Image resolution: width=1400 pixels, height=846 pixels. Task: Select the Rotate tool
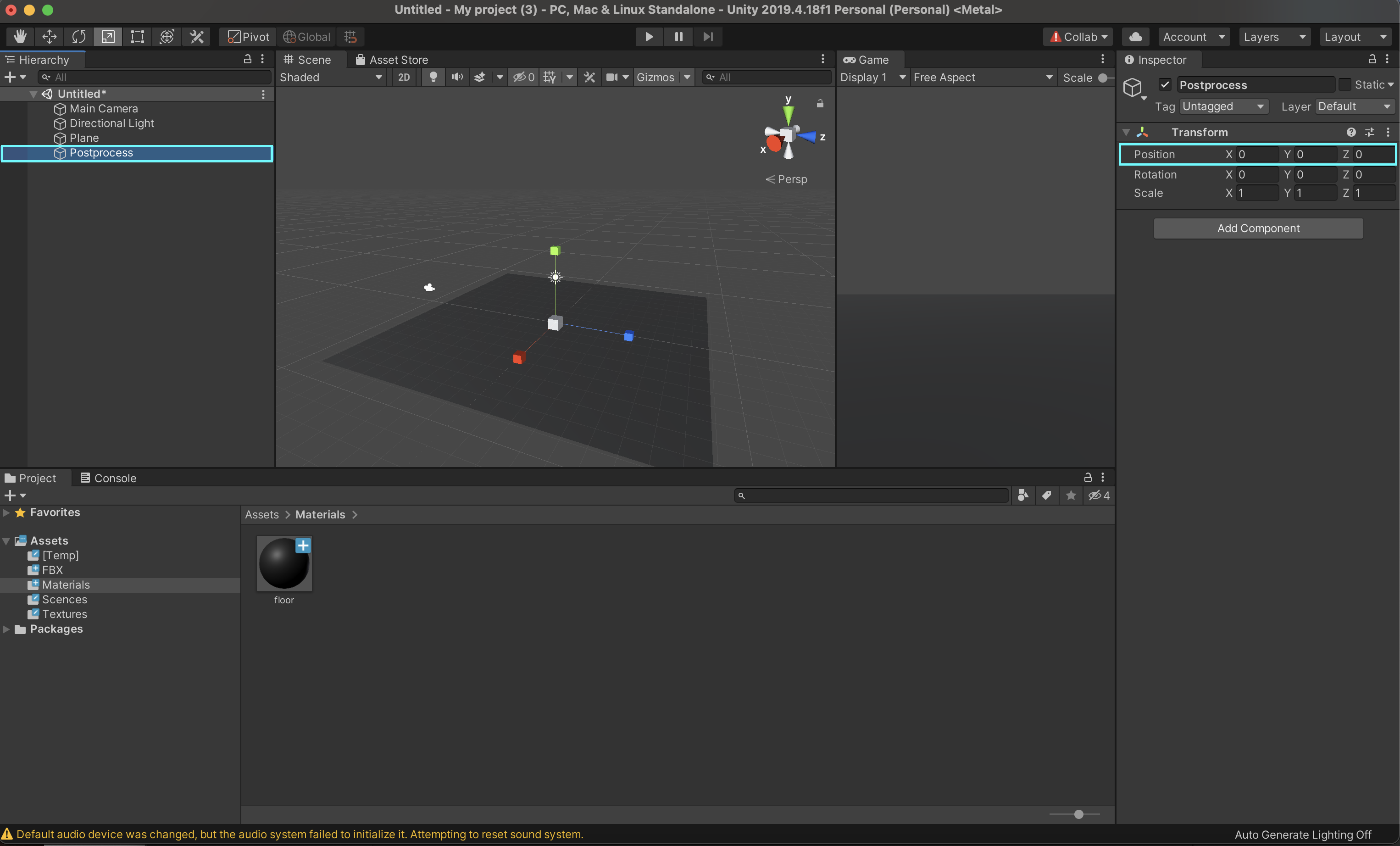coord(78,36)
